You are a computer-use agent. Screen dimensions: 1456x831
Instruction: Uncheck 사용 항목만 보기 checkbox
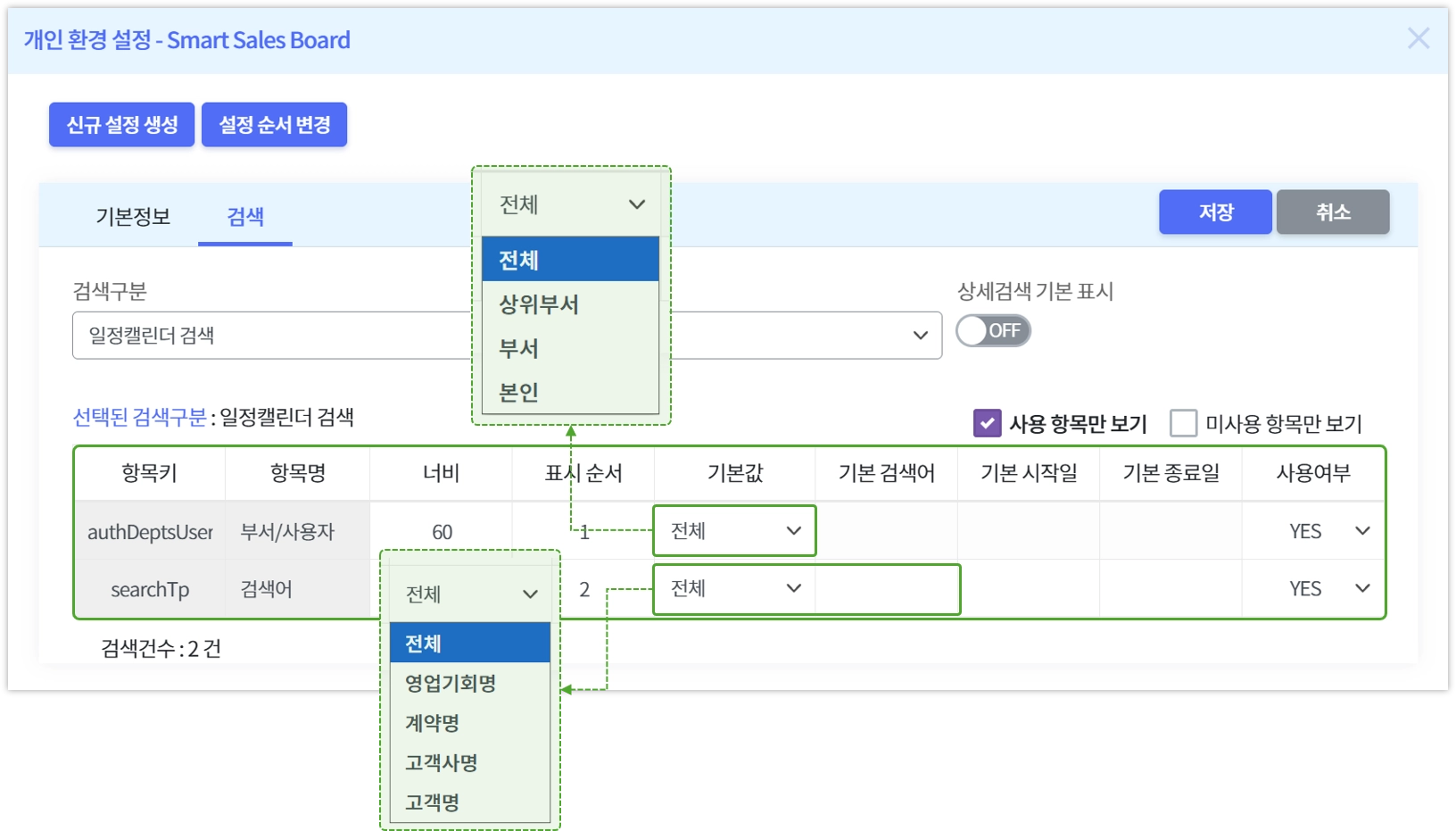pos(987,423)
